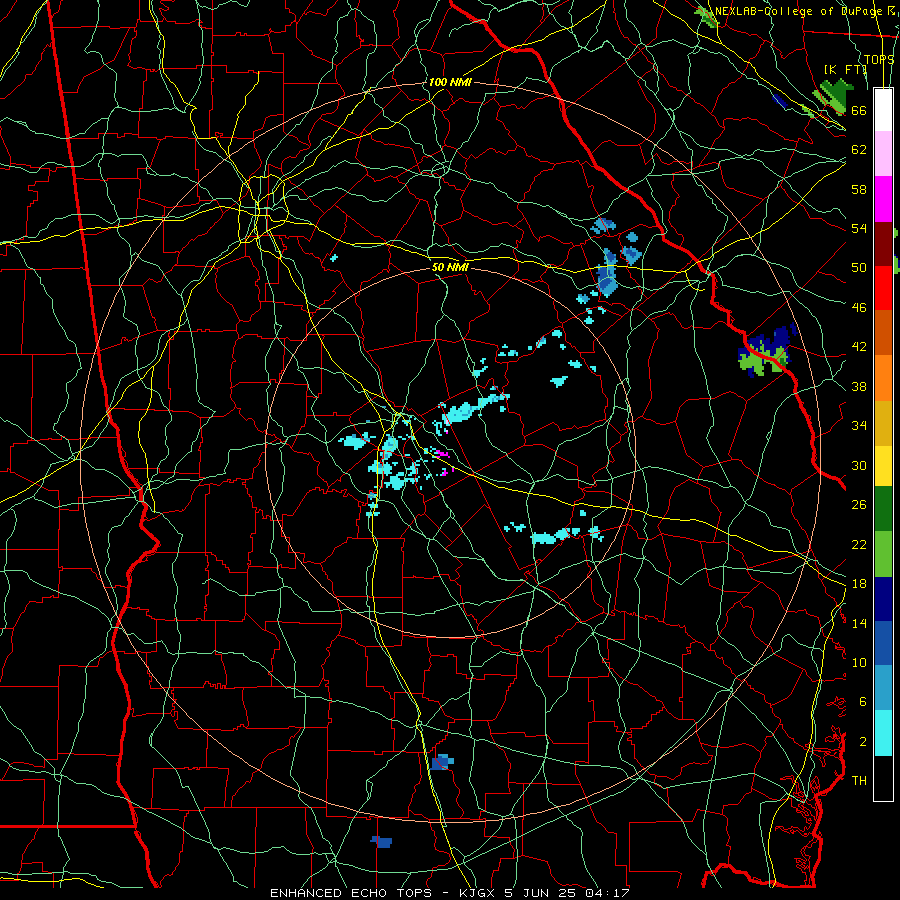Screen dimensions: 900x900
Task: Click the '34' legend value
Action: coord(859,426)
